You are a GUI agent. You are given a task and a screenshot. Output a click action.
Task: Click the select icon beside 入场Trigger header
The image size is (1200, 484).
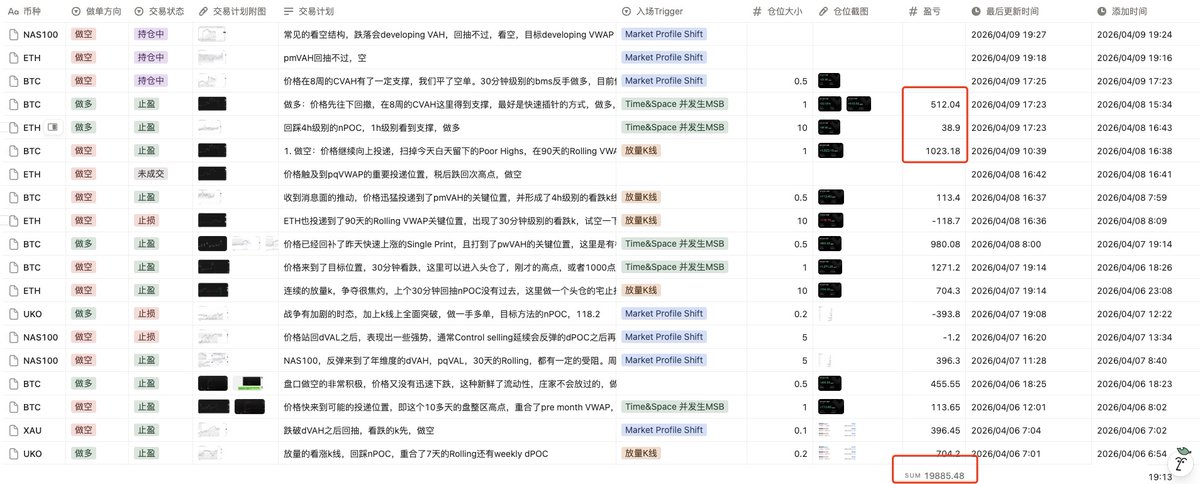pyautogui.click(x=626, y=11)
